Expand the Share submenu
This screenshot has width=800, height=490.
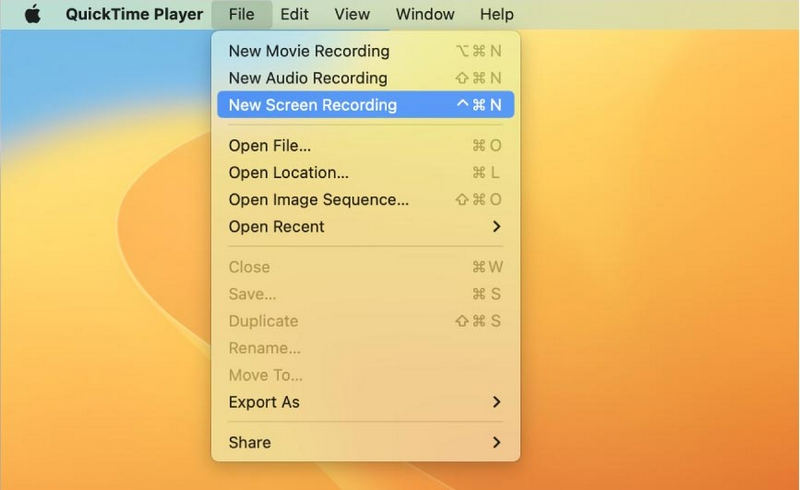pos(250,442)
